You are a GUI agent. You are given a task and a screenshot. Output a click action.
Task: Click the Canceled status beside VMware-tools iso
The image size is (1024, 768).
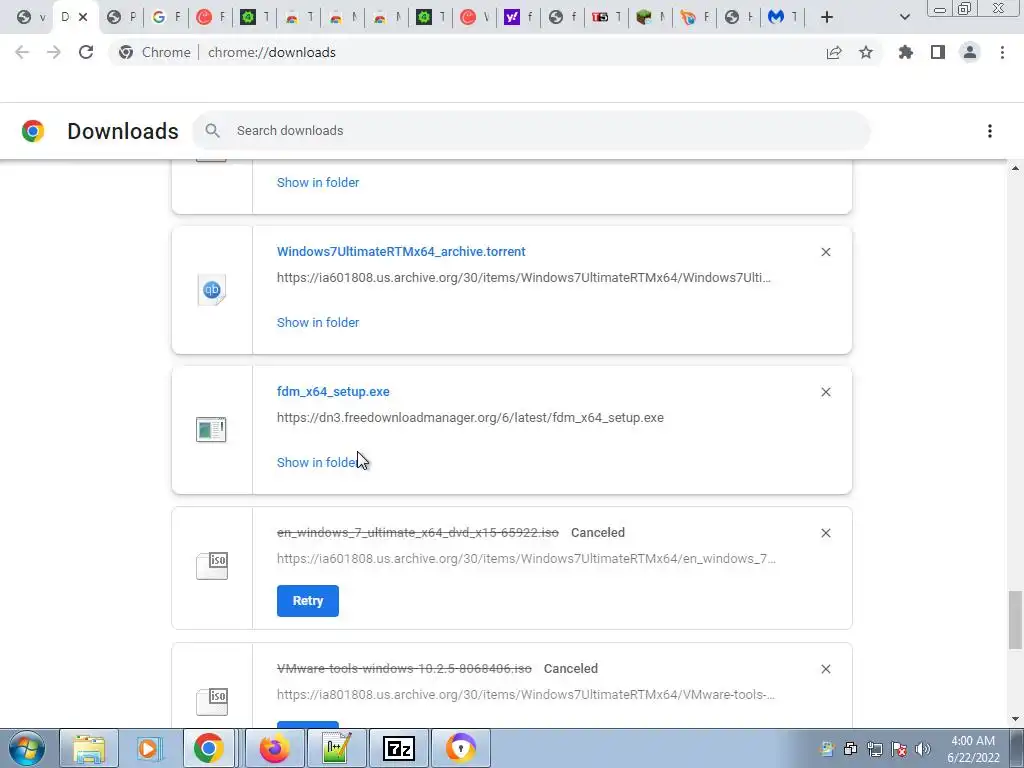pyautogui.click(x=571, y=669)
